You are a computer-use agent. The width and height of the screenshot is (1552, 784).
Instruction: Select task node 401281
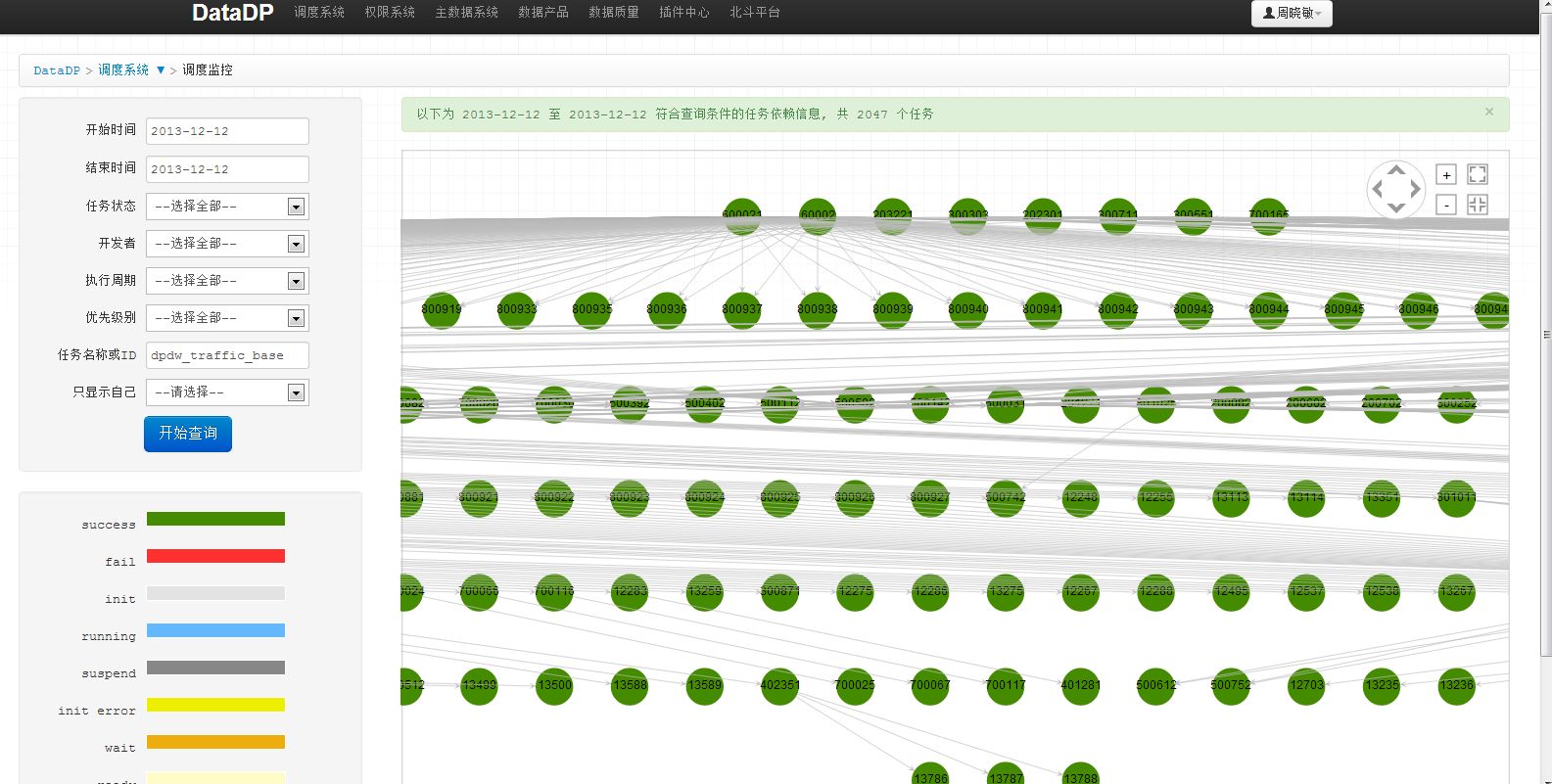[x=1081, y=685]
